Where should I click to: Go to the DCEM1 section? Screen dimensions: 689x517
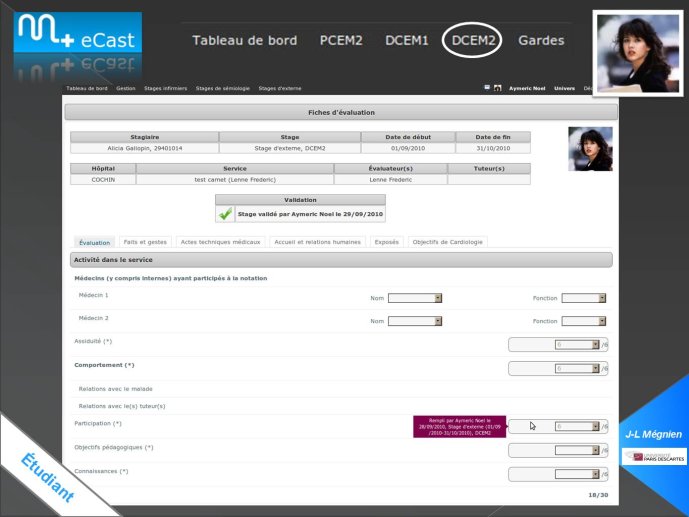(x=406, y=40)
